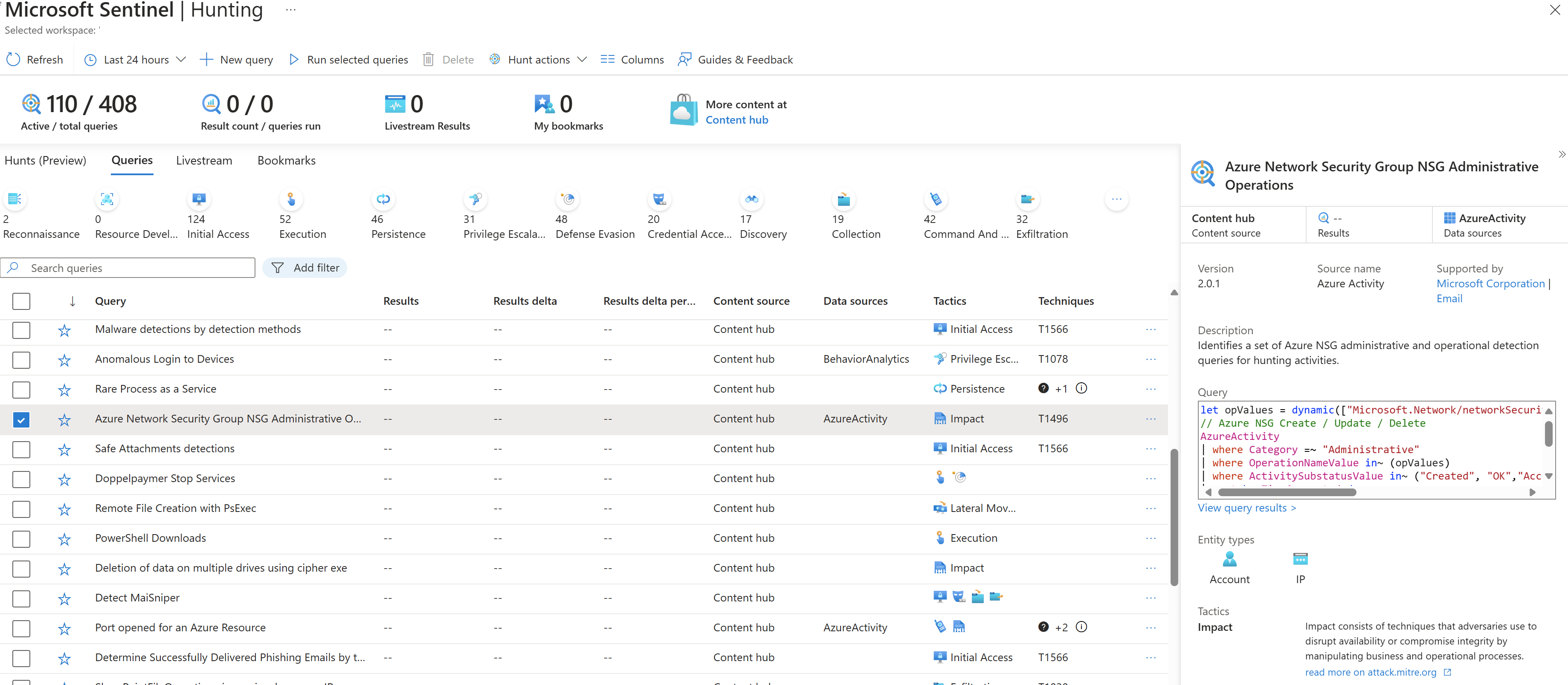Viewport: 1568px width, 685px height.
Task: Select the Discovery binoculars icon
Action: pos(751,199)
